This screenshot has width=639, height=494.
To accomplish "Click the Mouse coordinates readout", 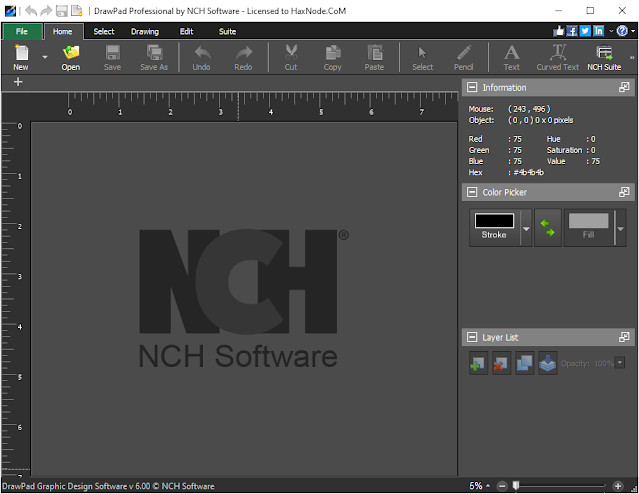I will click(529, 109).
